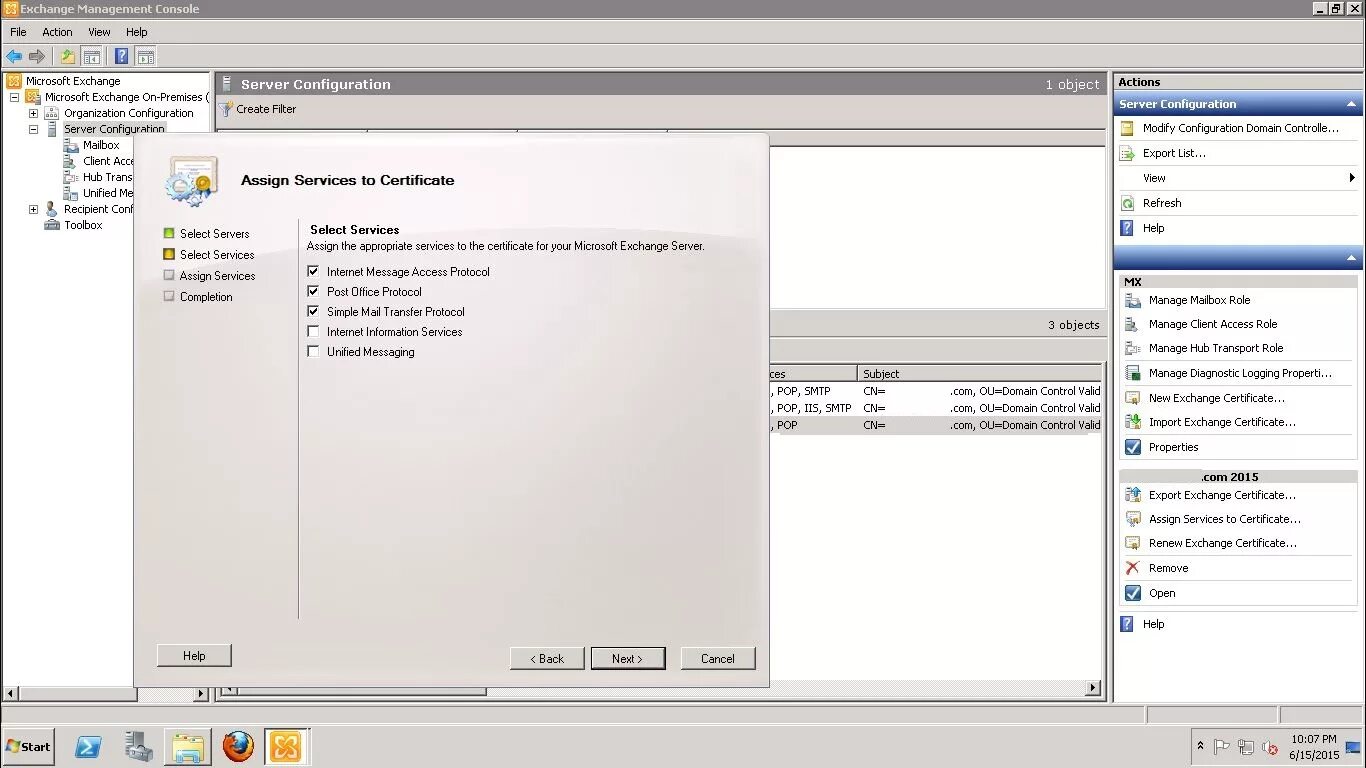Open Windows Explorer from the taskbar
Screen dimensions: 1366x768
pos(188,746)
